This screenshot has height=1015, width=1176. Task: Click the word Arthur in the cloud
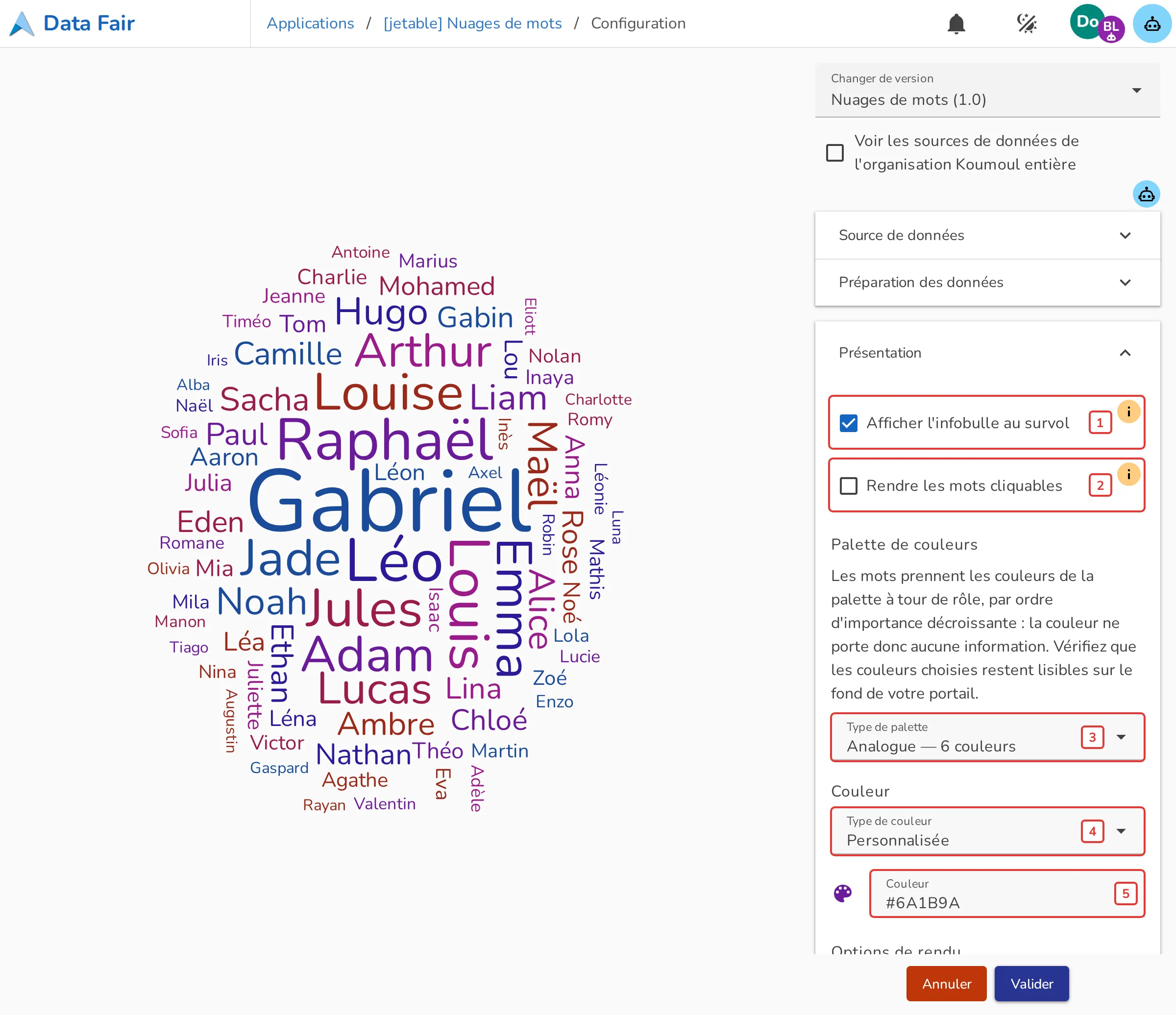pyautogui.click(x=423, y=351)
